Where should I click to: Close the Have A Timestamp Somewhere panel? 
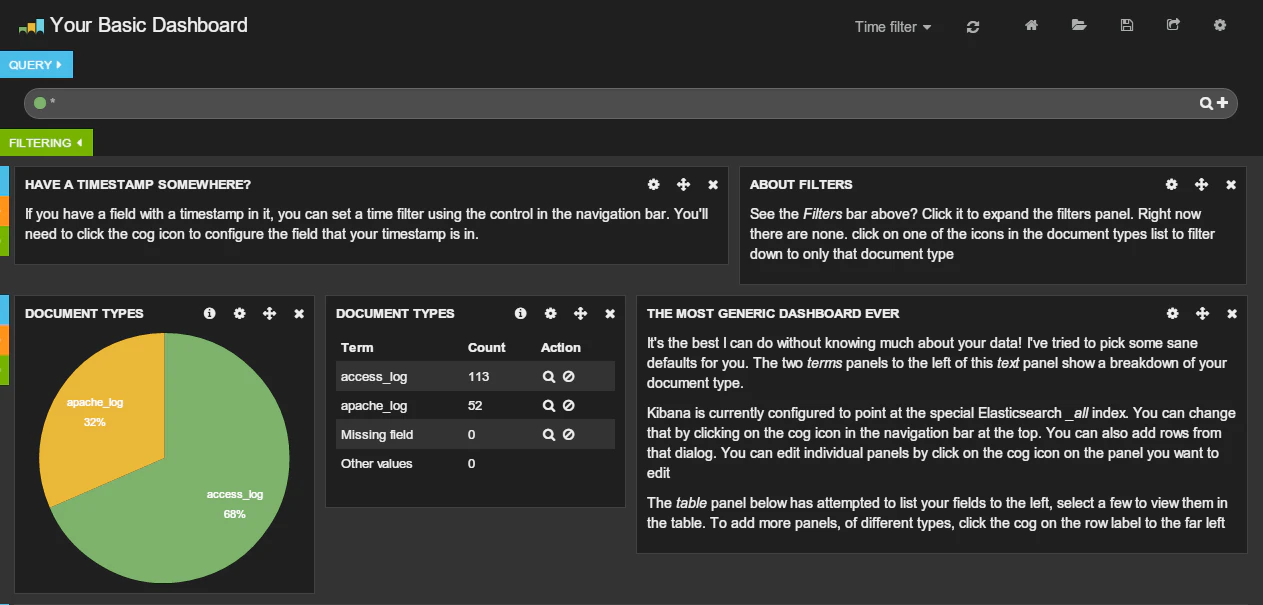click(713, 184)
